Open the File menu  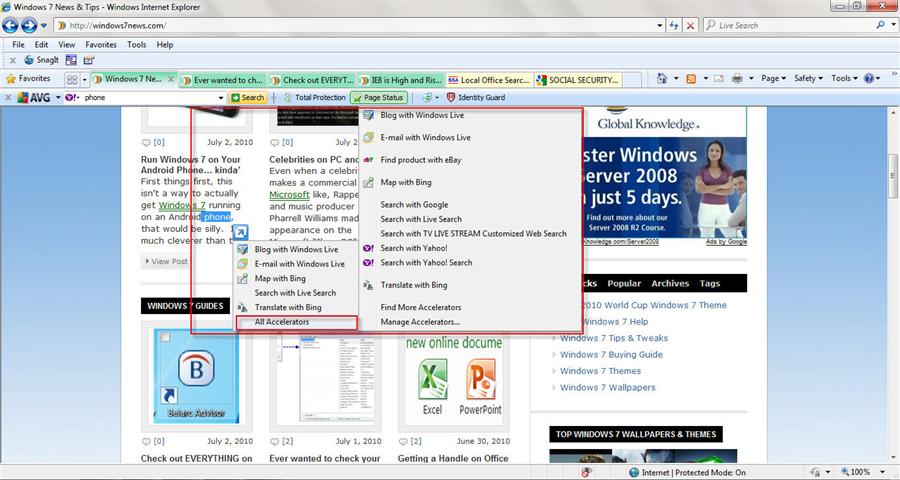coord(18,44)
